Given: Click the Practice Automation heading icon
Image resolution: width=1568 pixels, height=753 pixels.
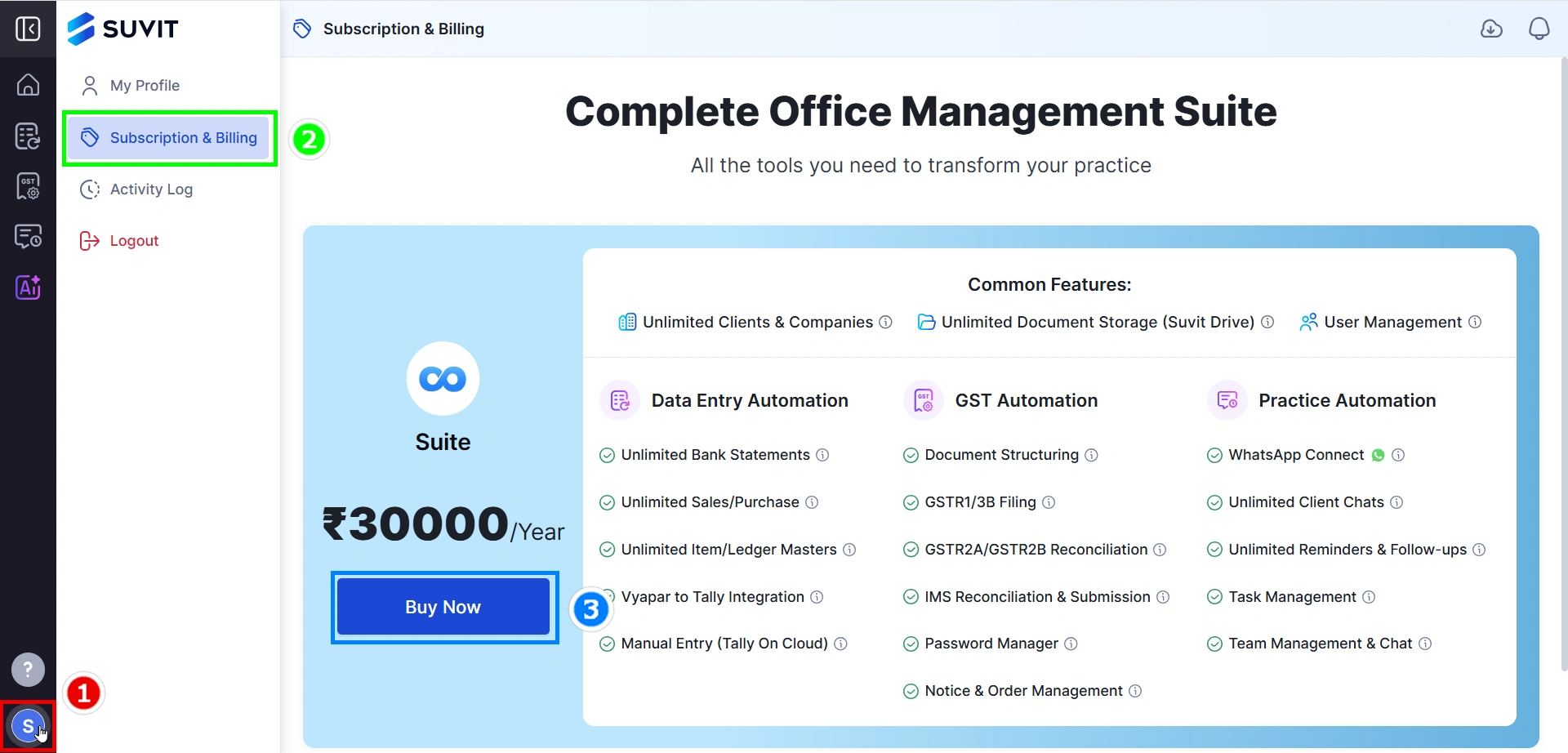Looking at the screenshot, I should 1227,400.
